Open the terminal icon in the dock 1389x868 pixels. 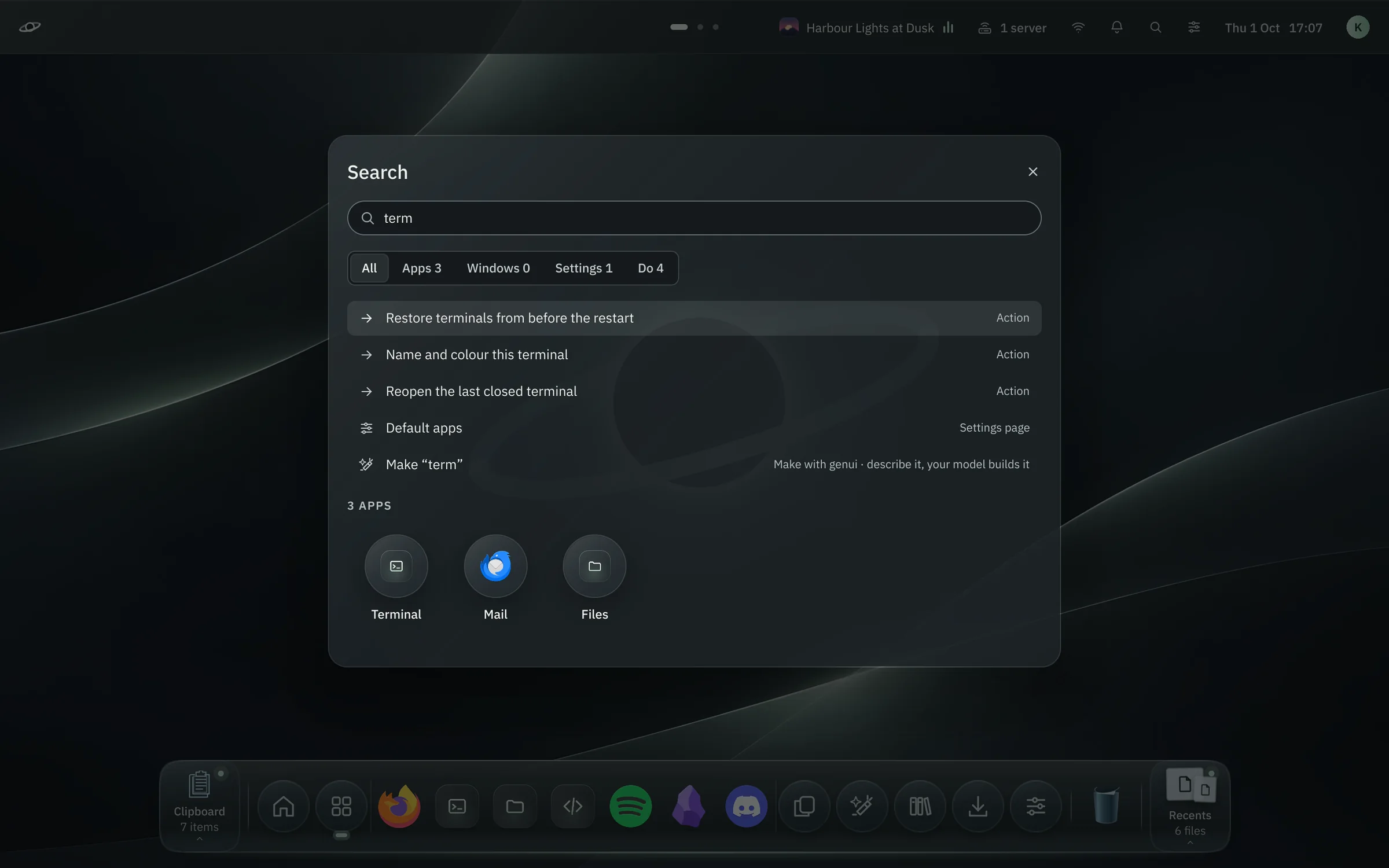(457, 806)
